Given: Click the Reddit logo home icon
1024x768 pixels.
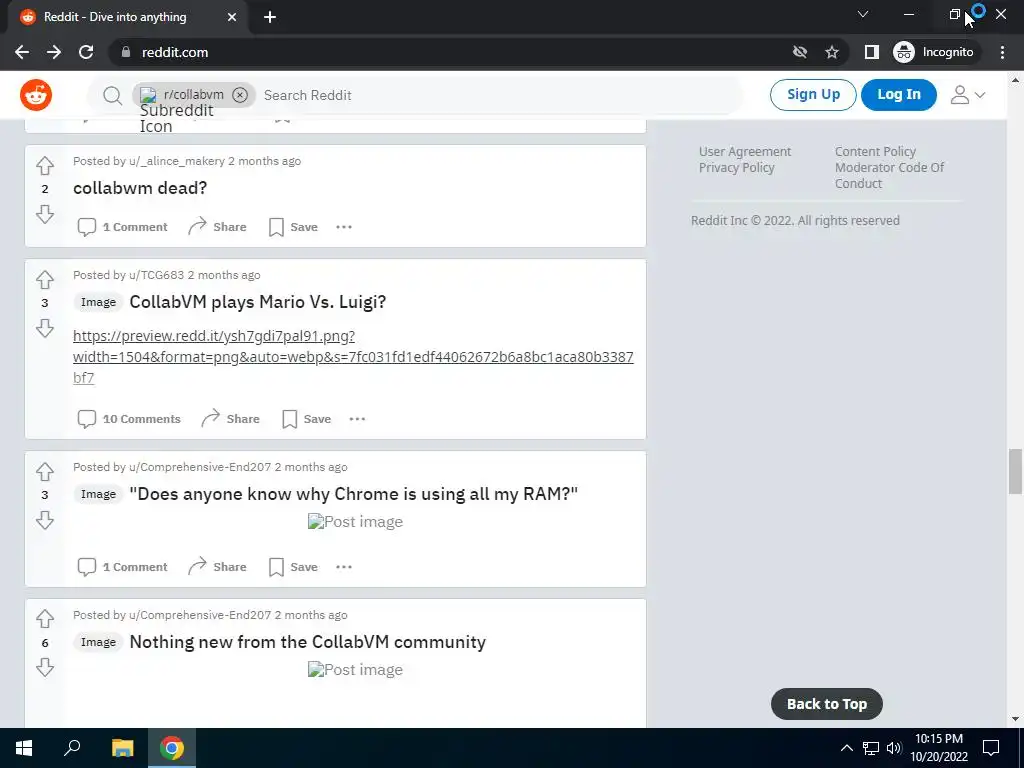Looking at the screenshot, I should pyautogui.click(x=36, y=95).
